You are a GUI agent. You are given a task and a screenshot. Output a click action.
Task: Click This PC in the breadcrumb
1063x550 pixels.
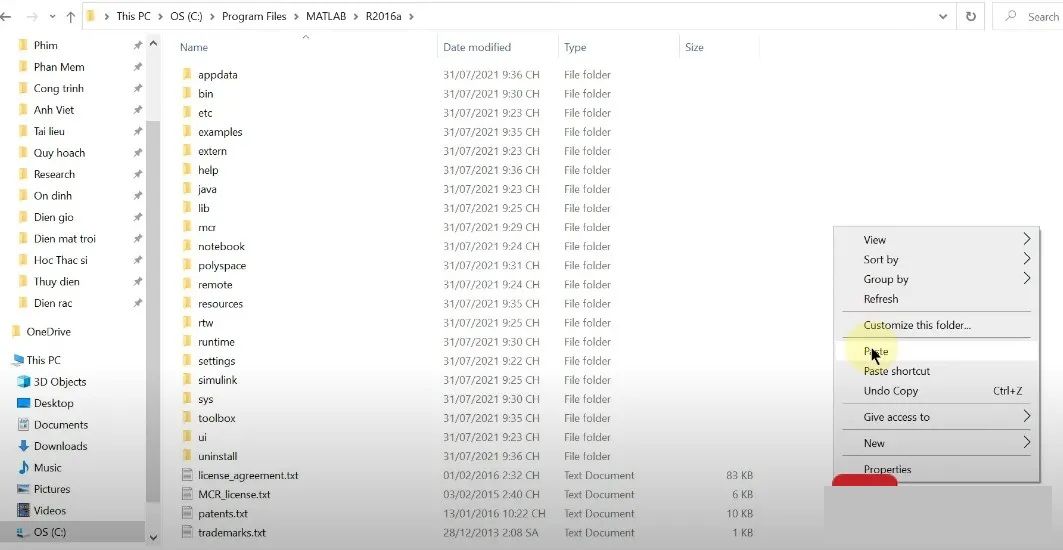(134, 16)
